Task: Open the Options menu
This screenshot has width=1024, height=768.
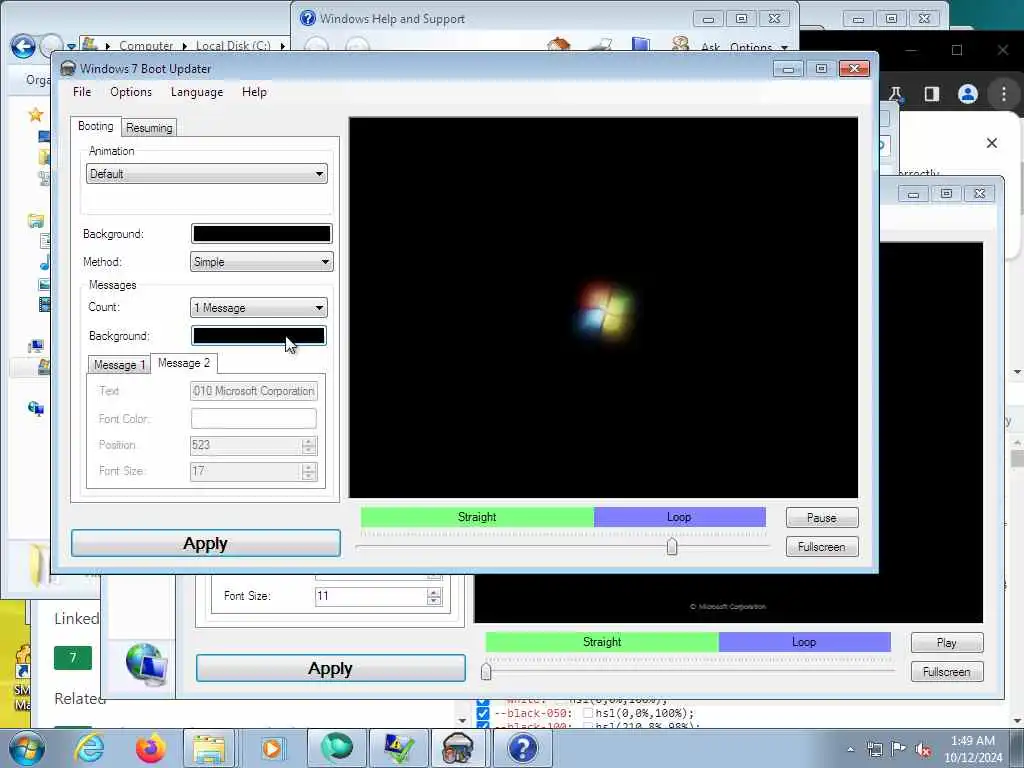Action: pyautogui.click(x=131, y=92)
